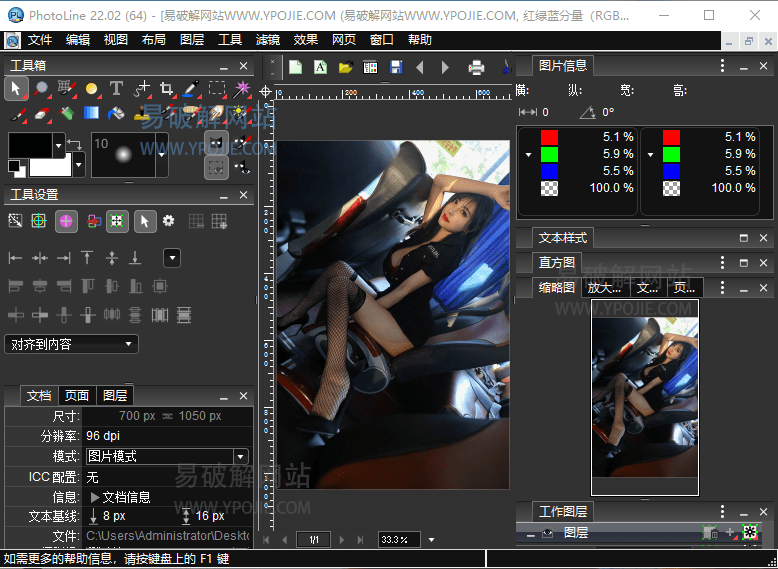Swap foreground and background colors arrow

[74, 144]
